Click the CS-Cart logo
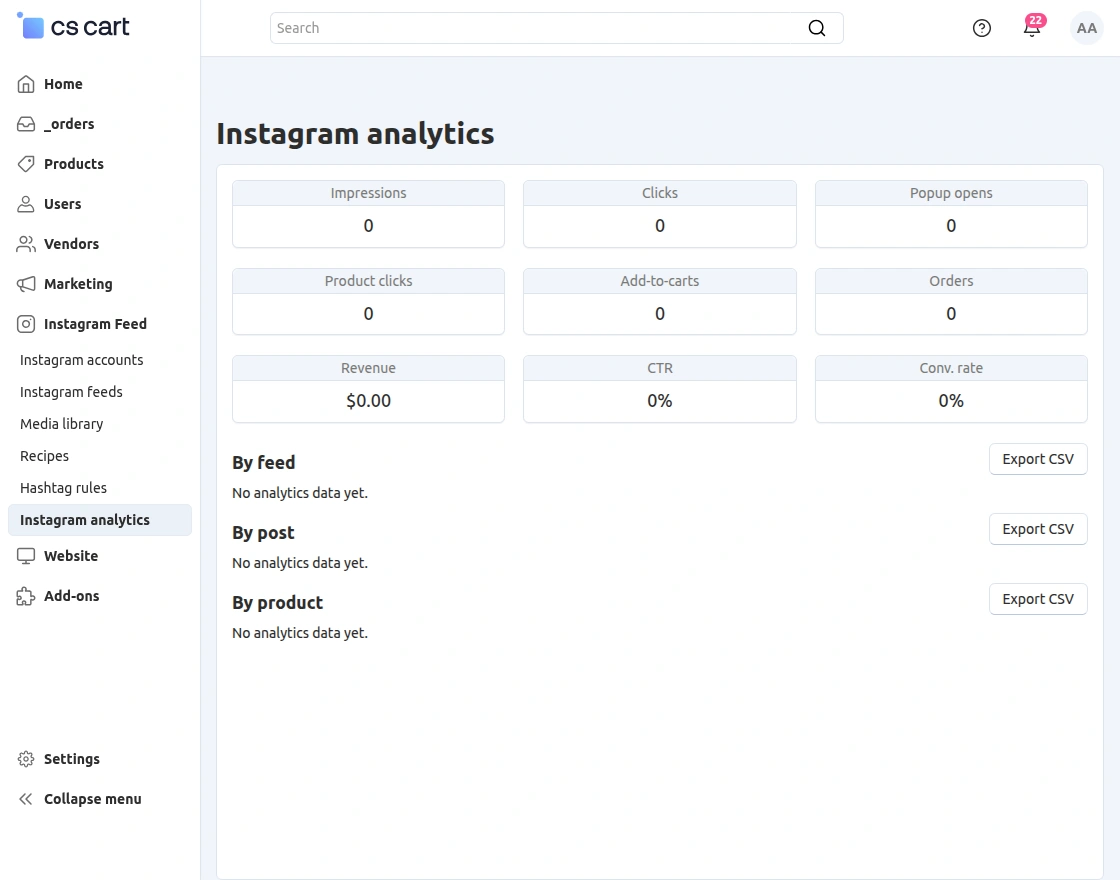 pyautogui.click(x=73, y=26)
